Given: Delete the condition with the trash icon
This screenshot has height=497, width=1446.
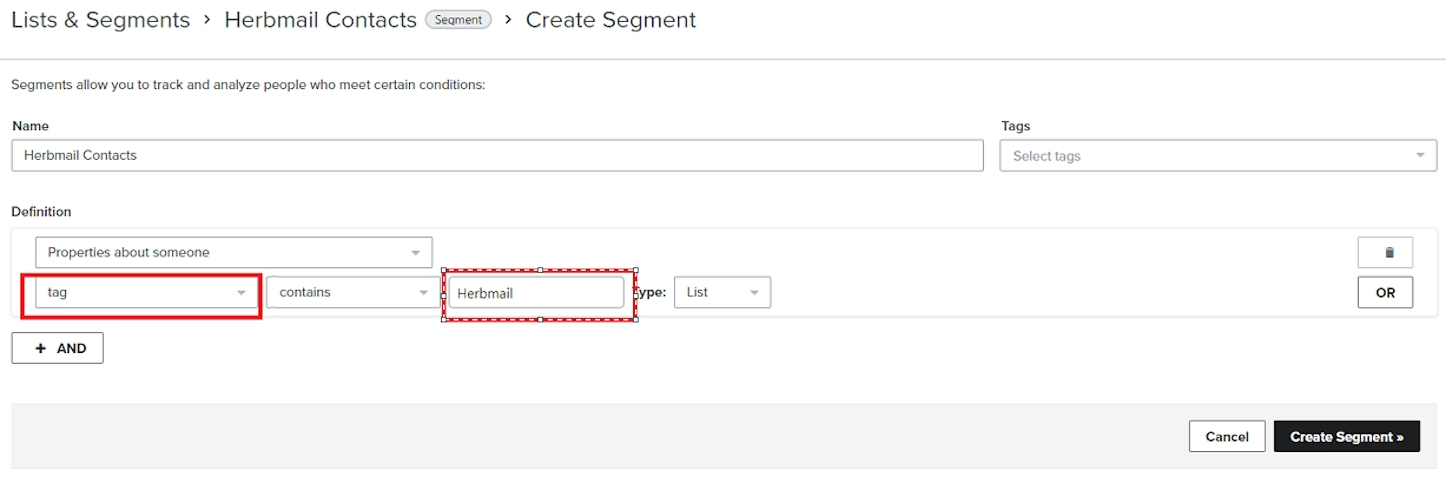Looking at the screenshot, I should tap(1385, 253).
